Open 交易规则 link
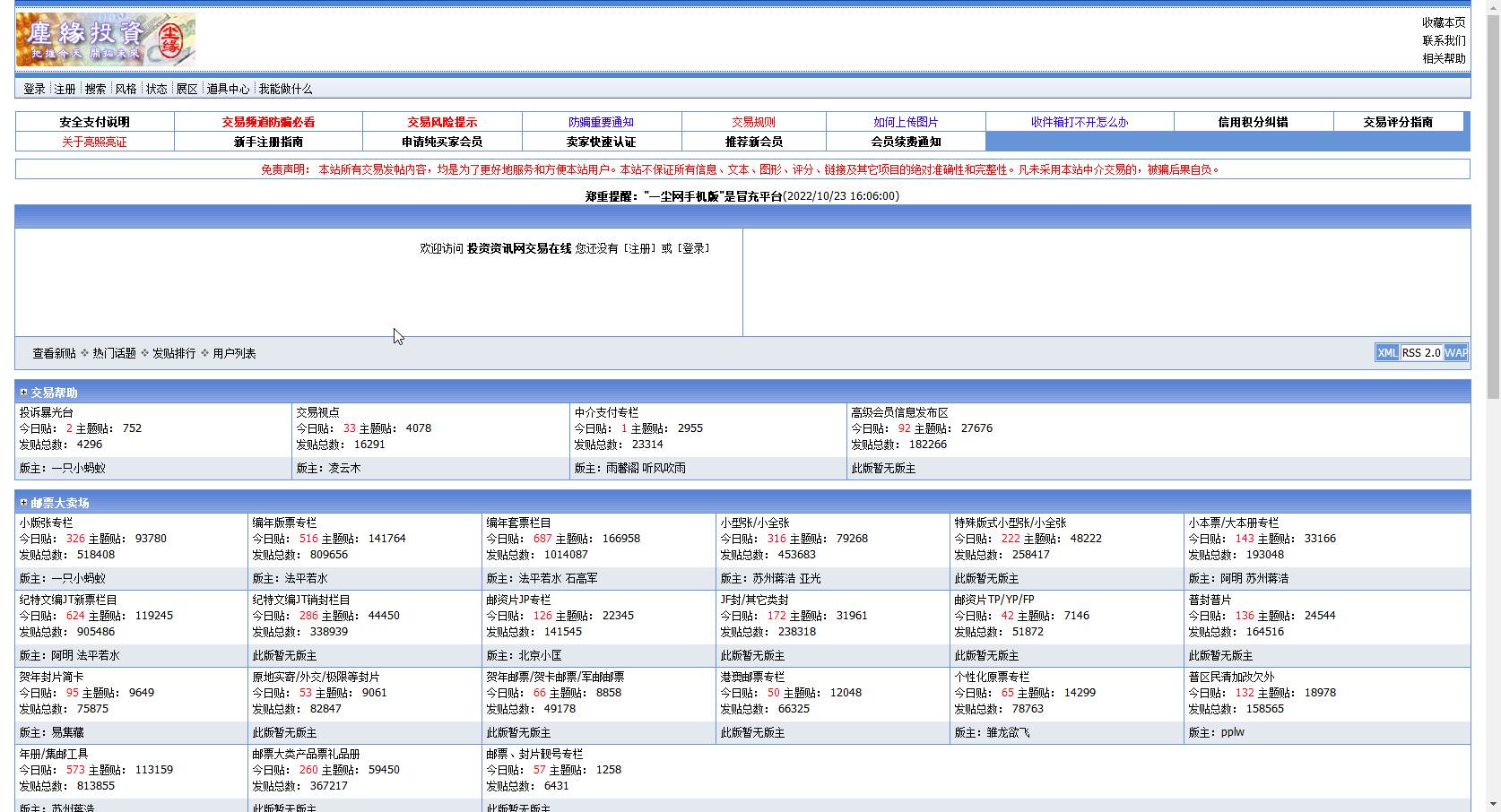 tap(753, 122)
